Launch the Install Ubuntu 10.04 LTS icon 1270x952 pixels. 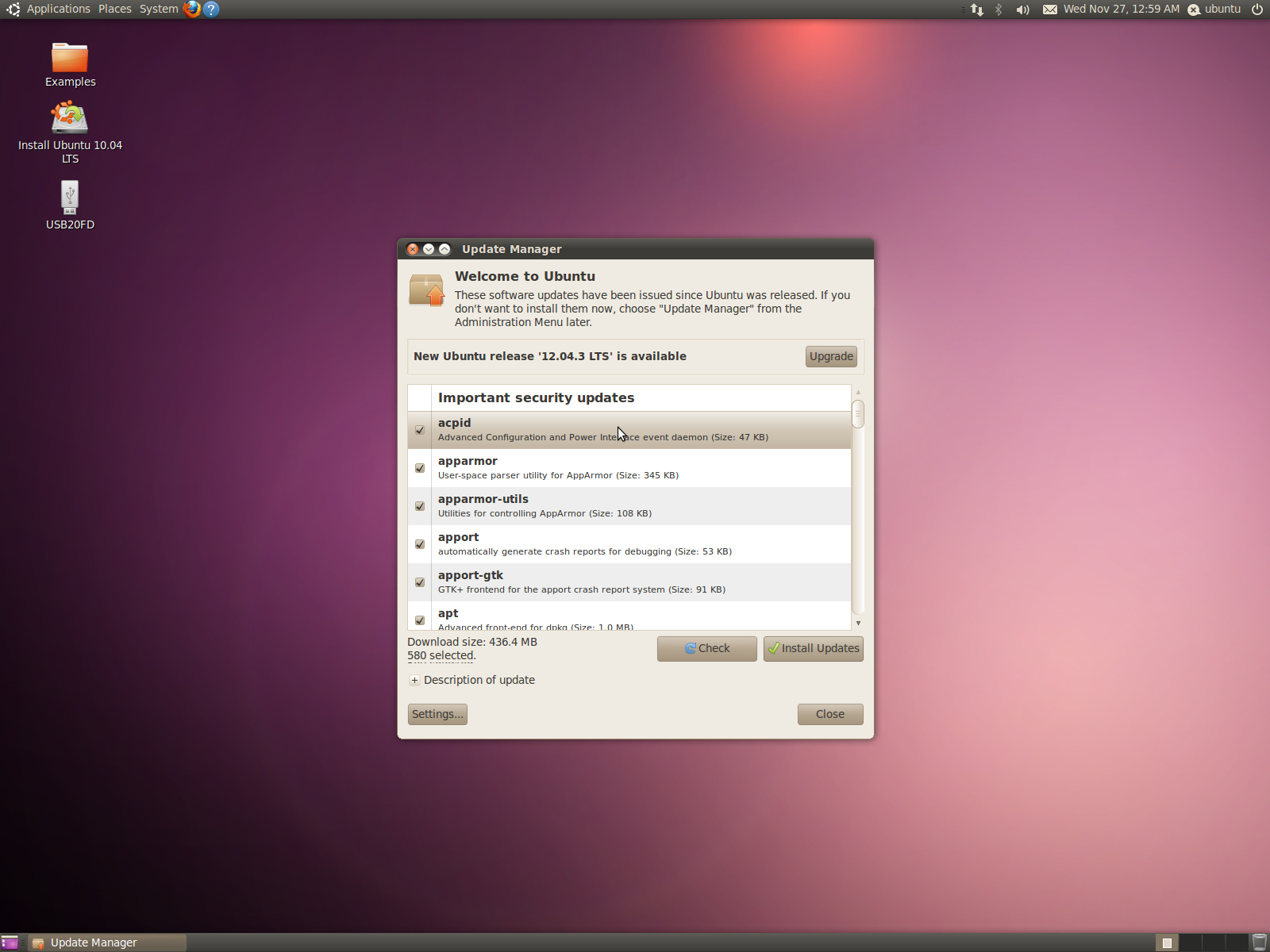coord(70,119)
